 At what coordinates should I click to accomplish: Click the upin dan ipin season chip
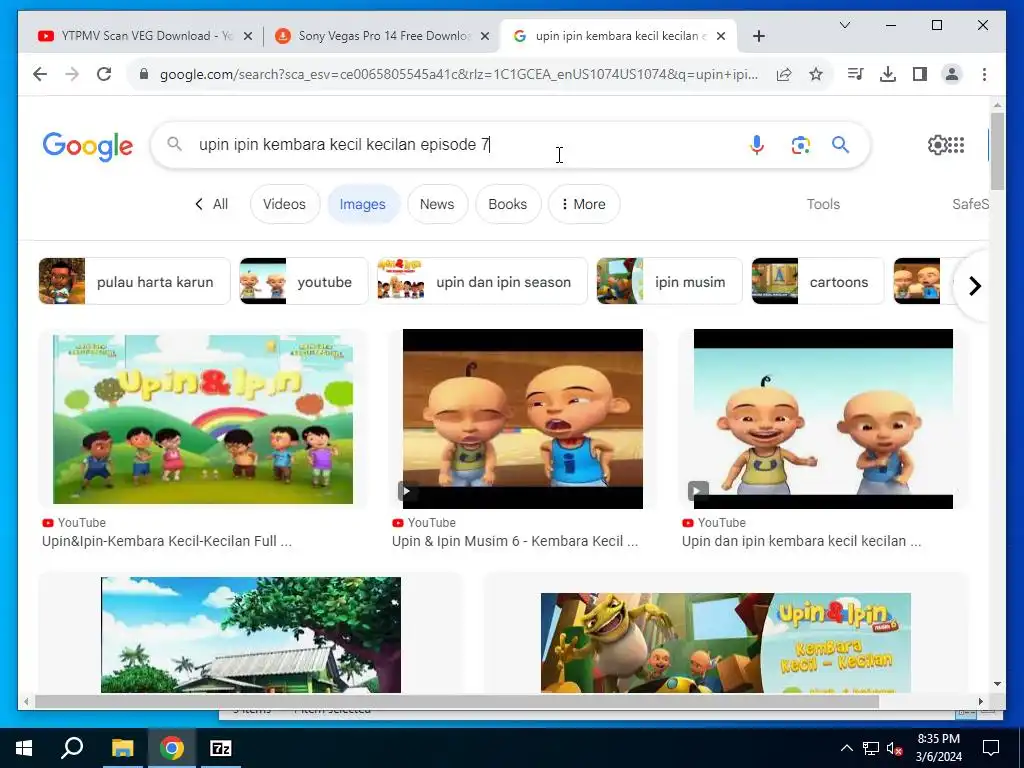482,281
